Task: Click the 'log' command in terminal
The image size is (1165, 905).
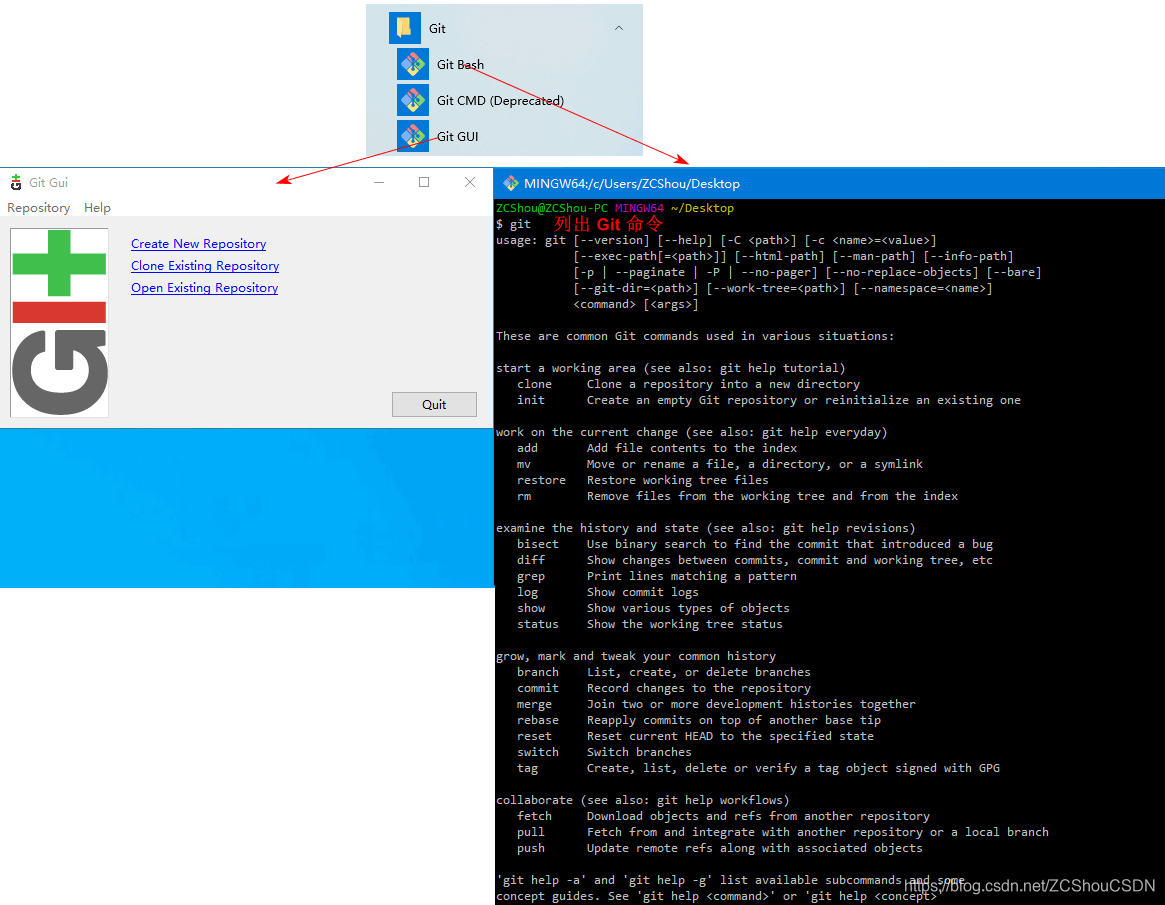Action: pos(528,592)
